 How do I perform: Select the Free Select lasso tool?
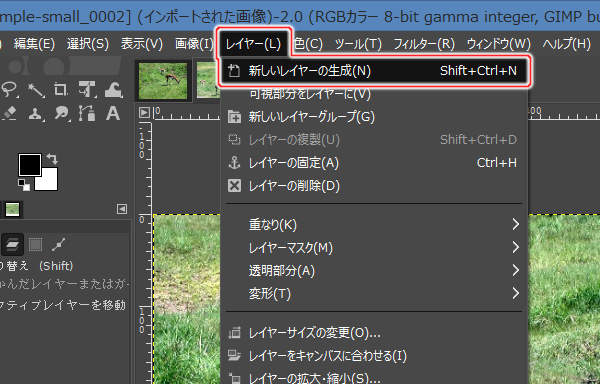[9, 89]
